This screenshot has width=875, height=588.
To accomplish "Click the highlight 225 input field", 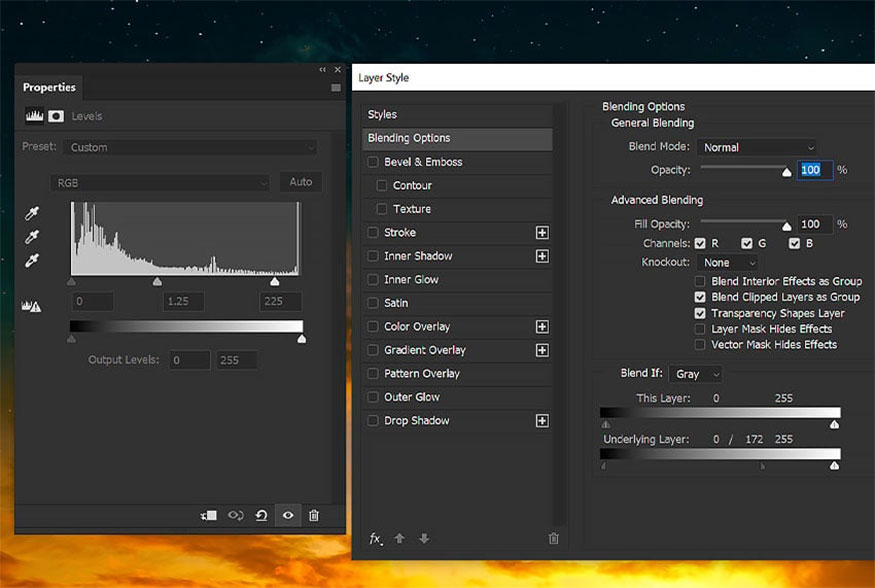I will [281, 301].
